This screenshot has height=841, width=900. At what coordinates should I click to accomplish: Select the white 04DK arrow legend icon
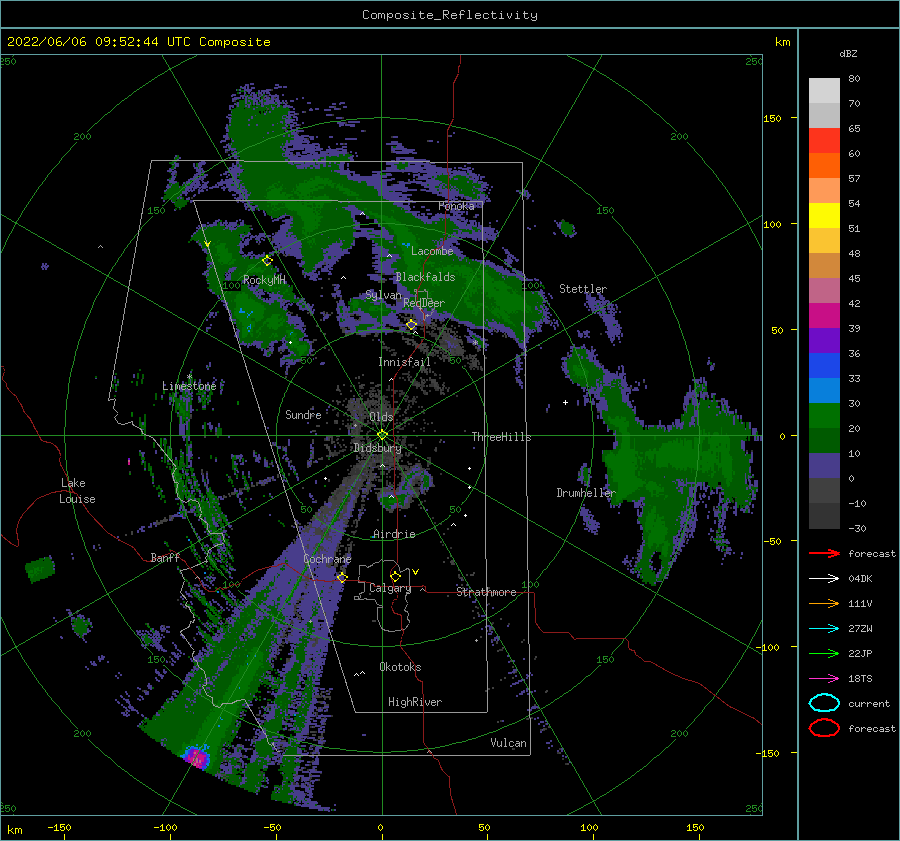(824, 578)
